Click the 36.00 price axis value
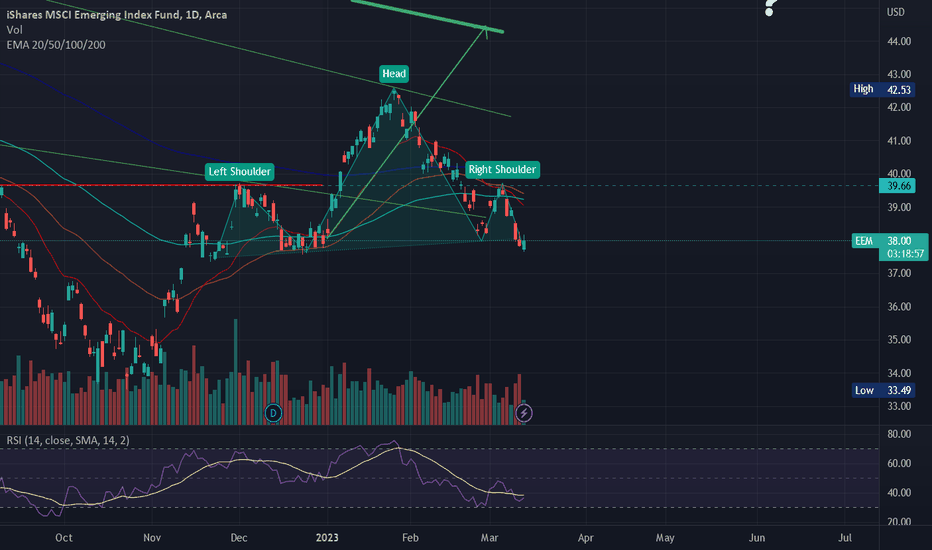Image resolution: width=932 pixels, height=550 pixels. [899, 307]
